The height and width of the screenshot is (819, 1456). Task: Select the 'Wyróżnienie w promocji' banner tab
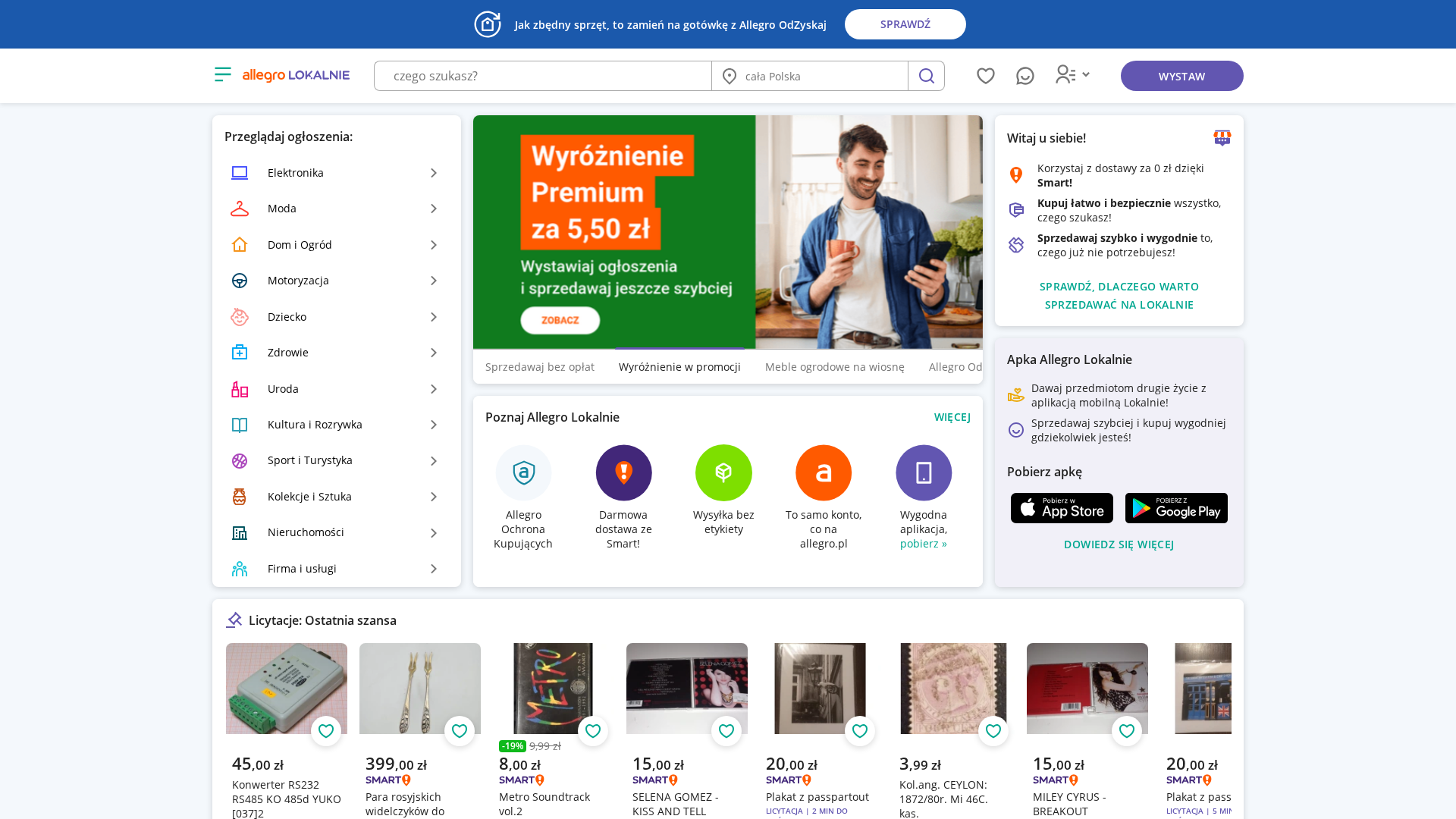[679, 367]
